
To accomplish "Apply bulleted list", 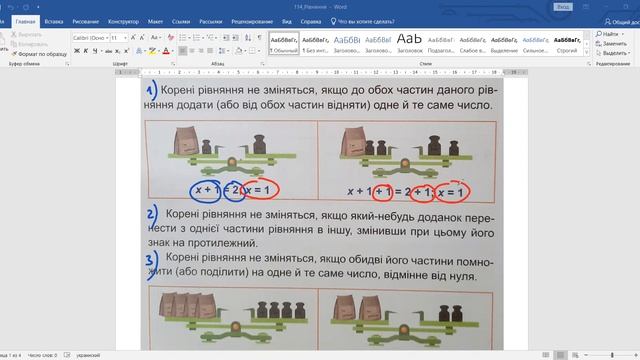I will point(182,38).
